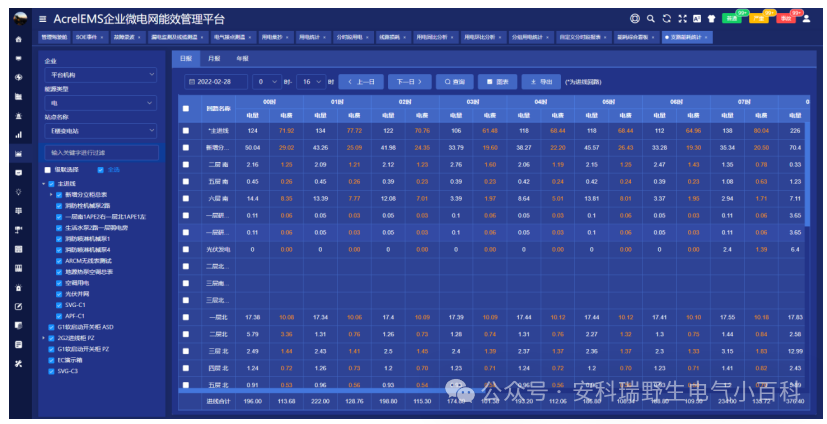Uncheck SVG-C1 in the circuit tree
The image size is (827, 424).
pos(59,305)
